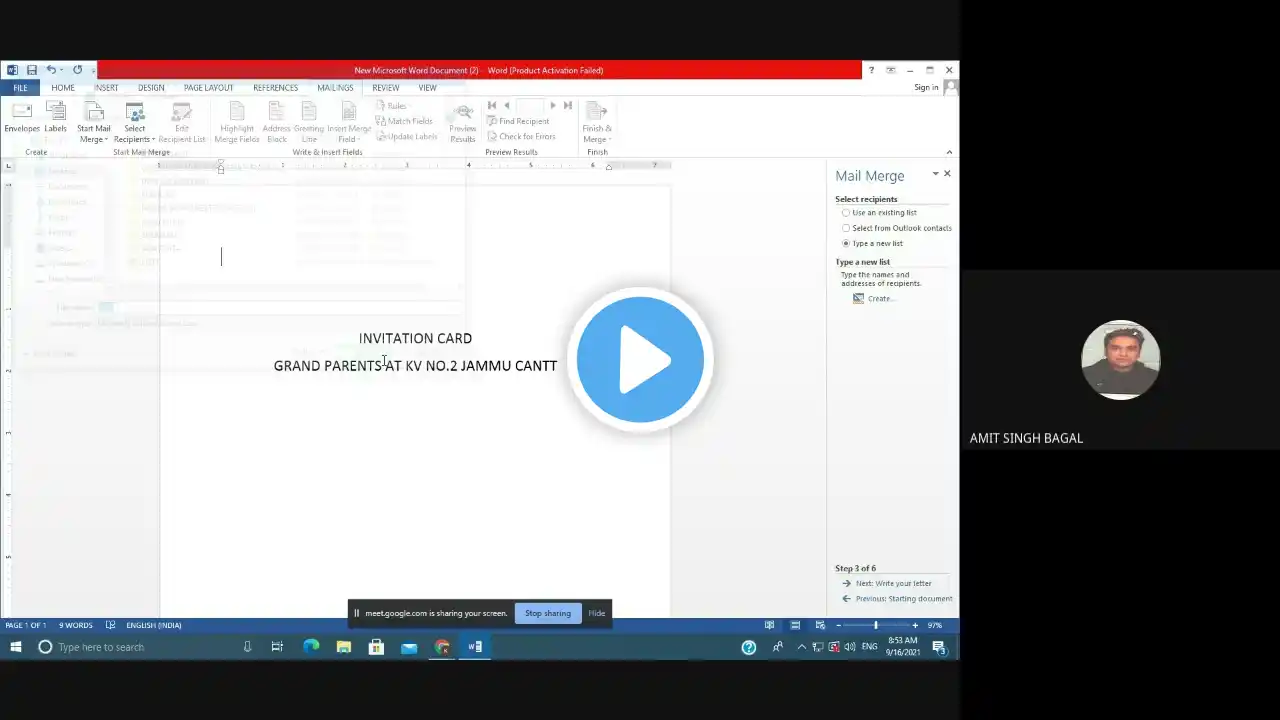Click Check for Errors in ribbon
Viewport: 1280px width, 720px height.
pyautogui.click(x=521, y=136)
